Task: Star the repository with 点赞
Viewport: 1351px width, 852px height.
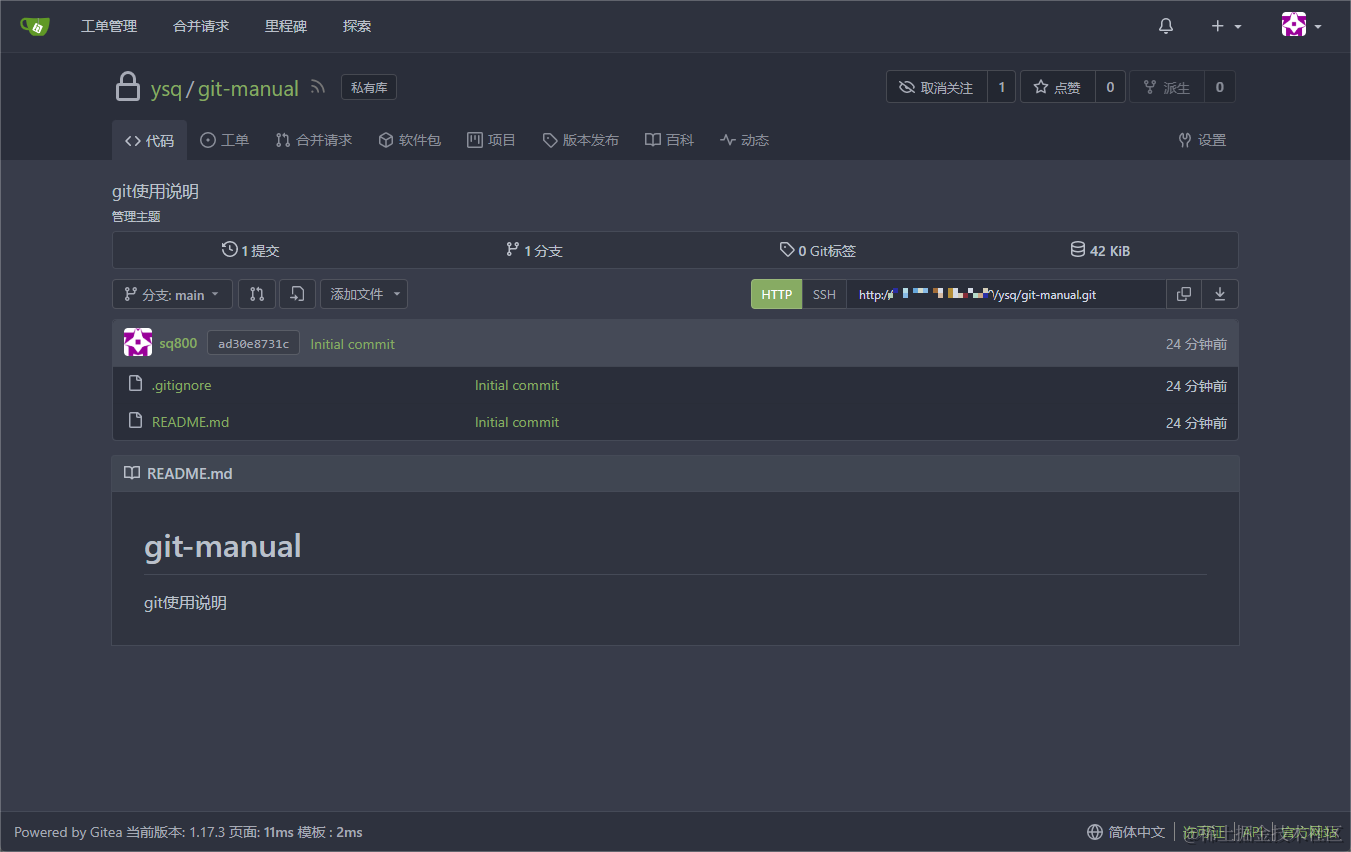Action: pos(1058,87)
